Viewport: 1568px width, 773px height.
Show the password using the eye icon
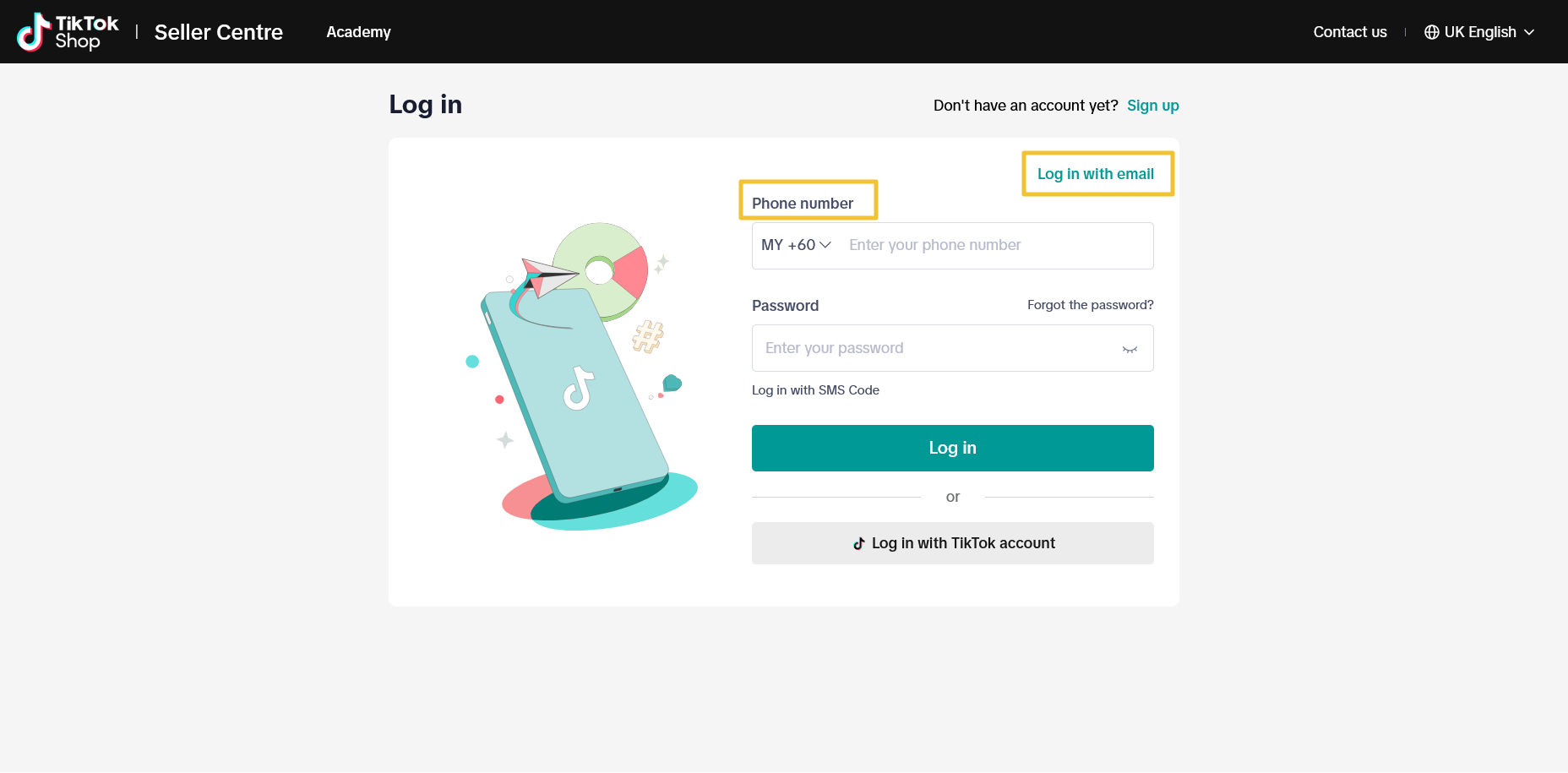pos(1130,349)
